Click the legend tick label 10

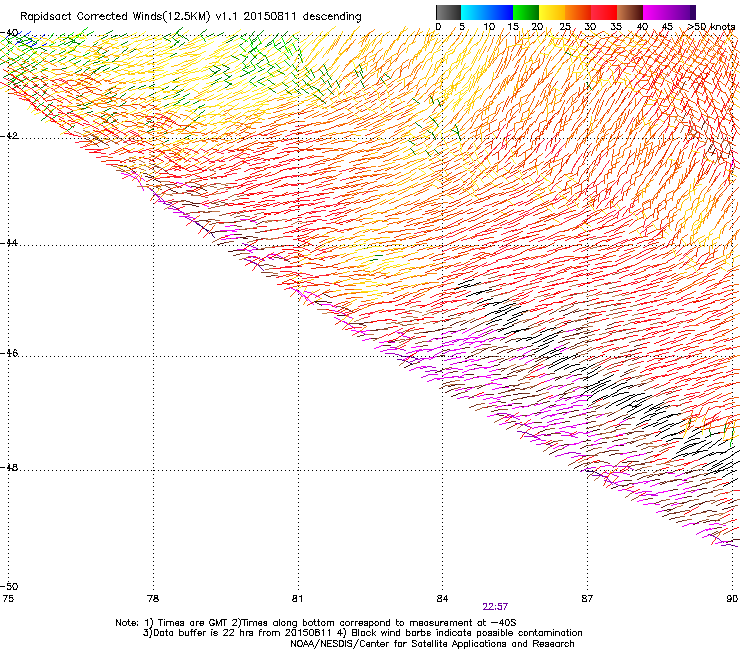tap(489, 27)
